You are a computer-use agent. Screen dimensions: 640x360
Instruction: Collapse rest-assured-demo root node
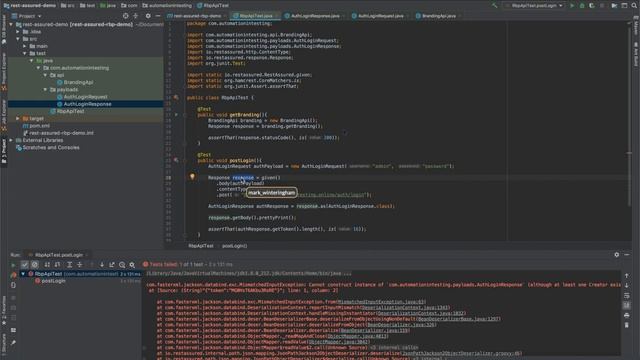point(11,24)
